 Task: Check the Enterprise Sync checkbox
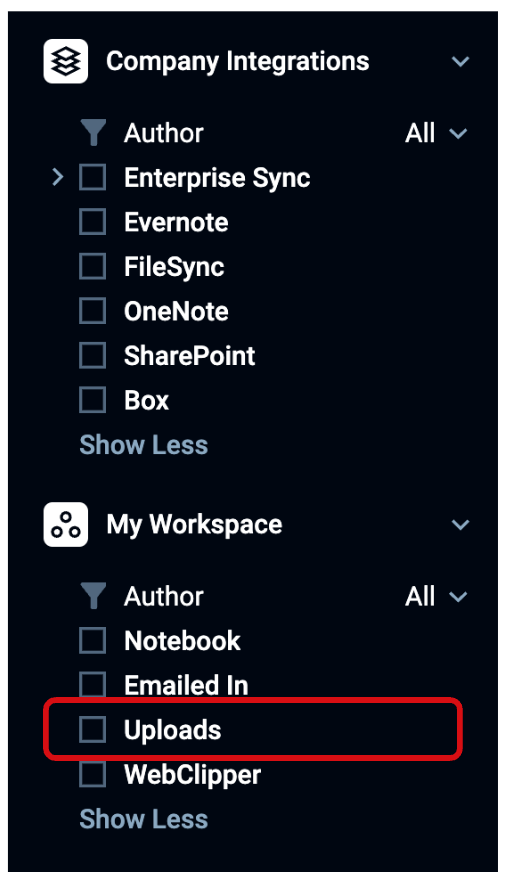coord(92,178)
